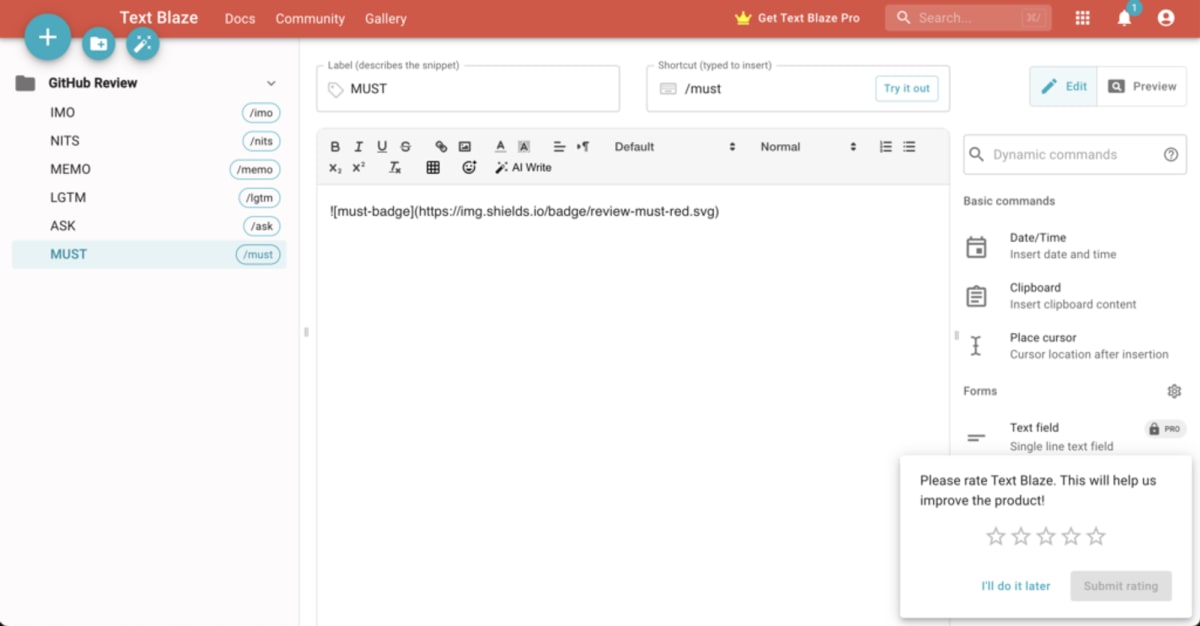
Task: Insert an image with the image icon
Action: 464,147
